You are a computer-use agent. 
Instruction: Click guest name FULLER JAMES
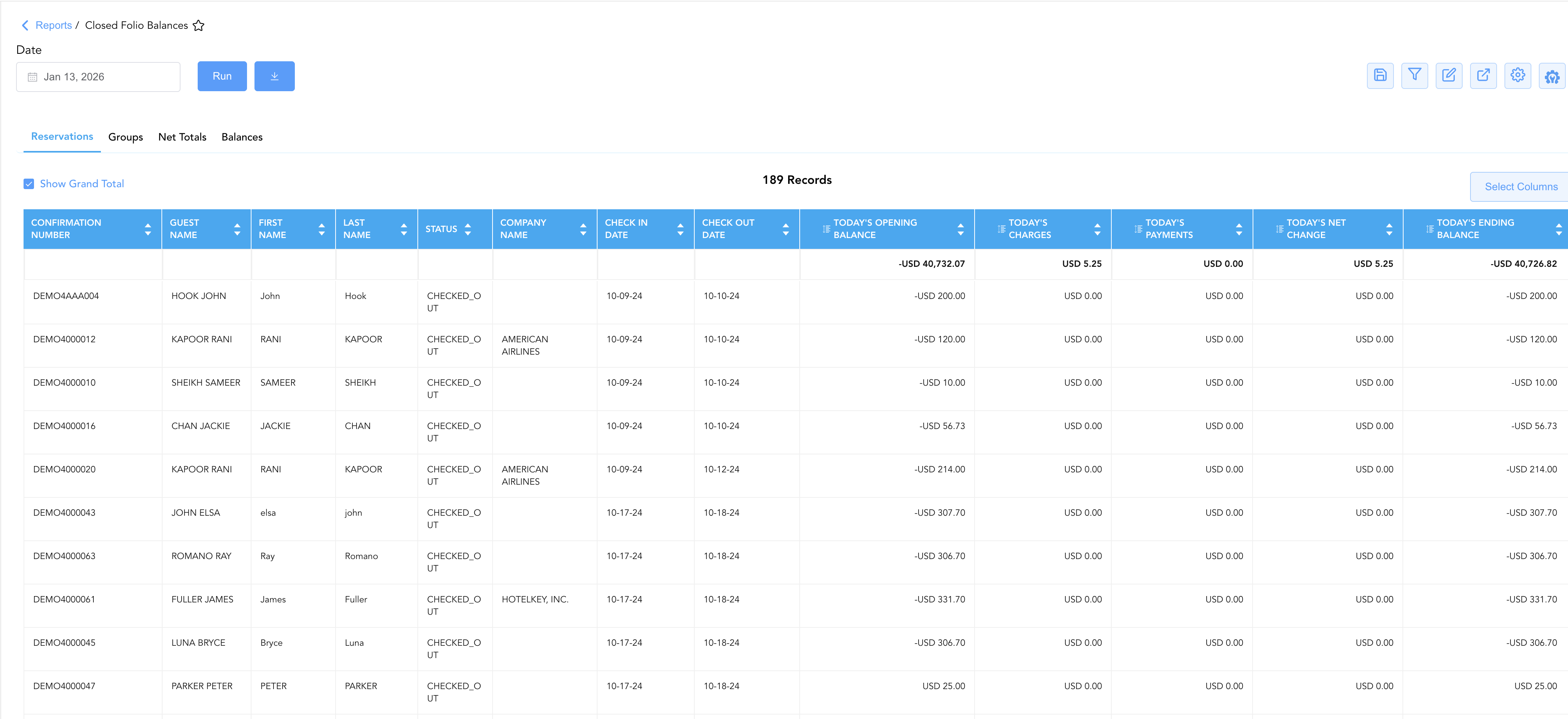tap(202, 599)
